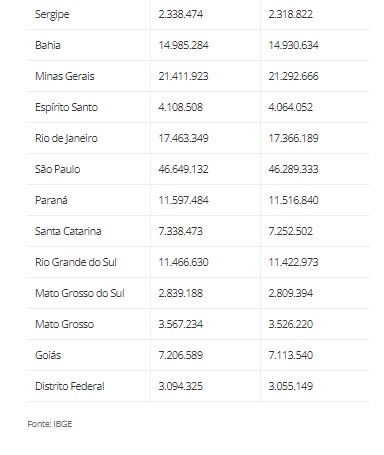Select the Rio de Janeiro row label
This screenshot has height=455, width=384.
pos(66,138)
